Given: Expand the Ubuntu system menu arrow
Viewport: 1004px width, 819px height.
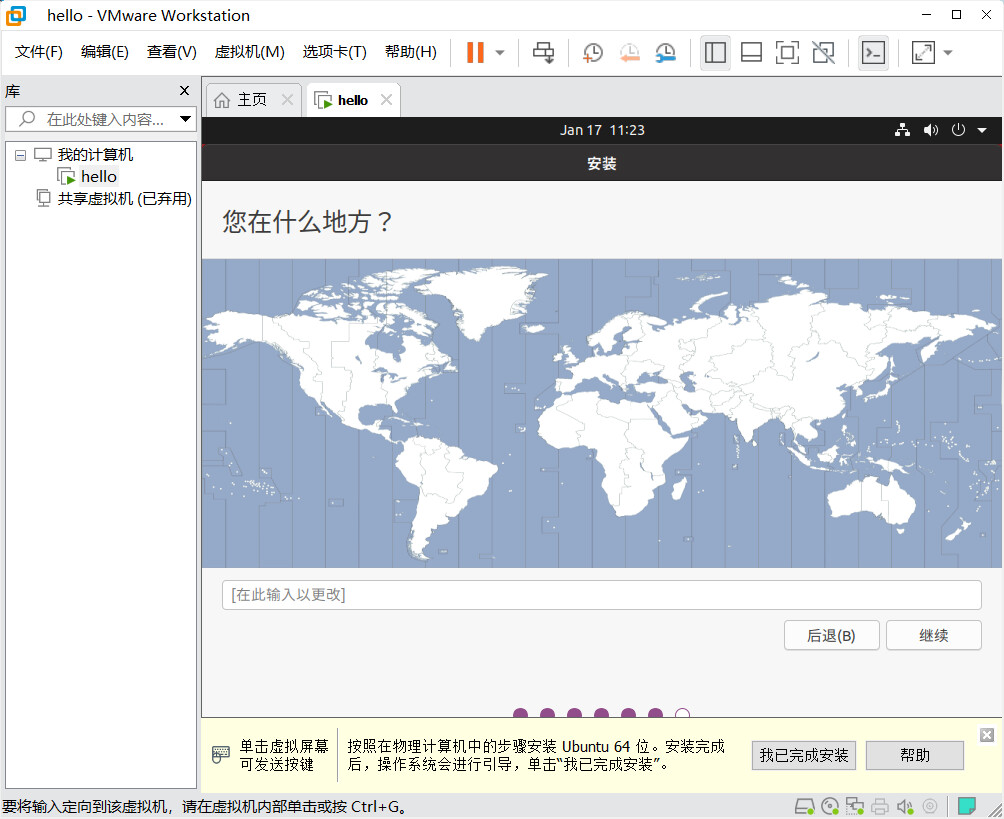Looking at the screenshot, I should [982, 131].
